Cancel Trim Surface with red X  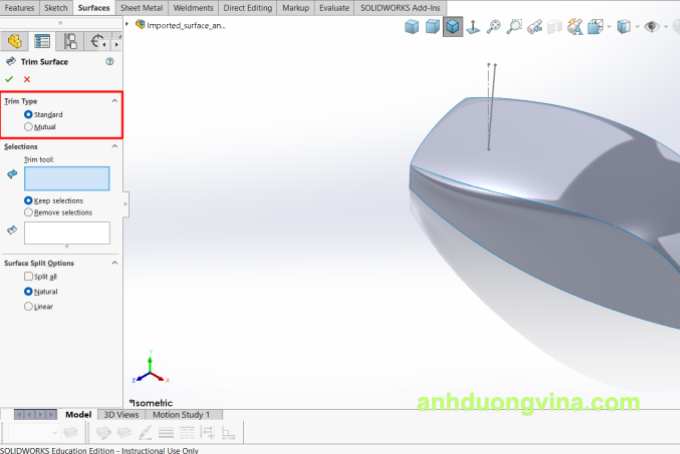tap(27, 79)
